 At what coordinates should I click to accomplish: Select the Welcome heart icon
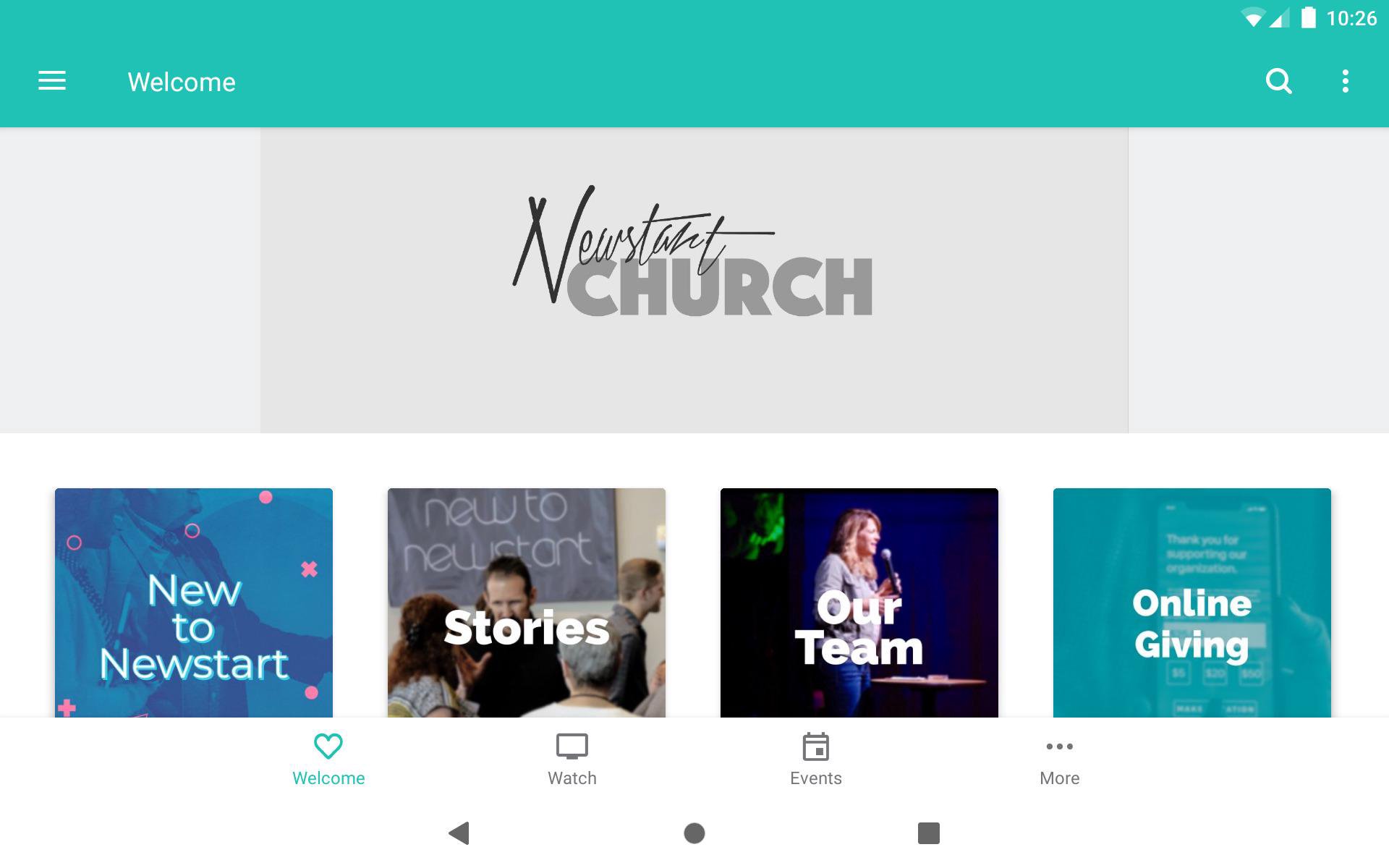328,746
